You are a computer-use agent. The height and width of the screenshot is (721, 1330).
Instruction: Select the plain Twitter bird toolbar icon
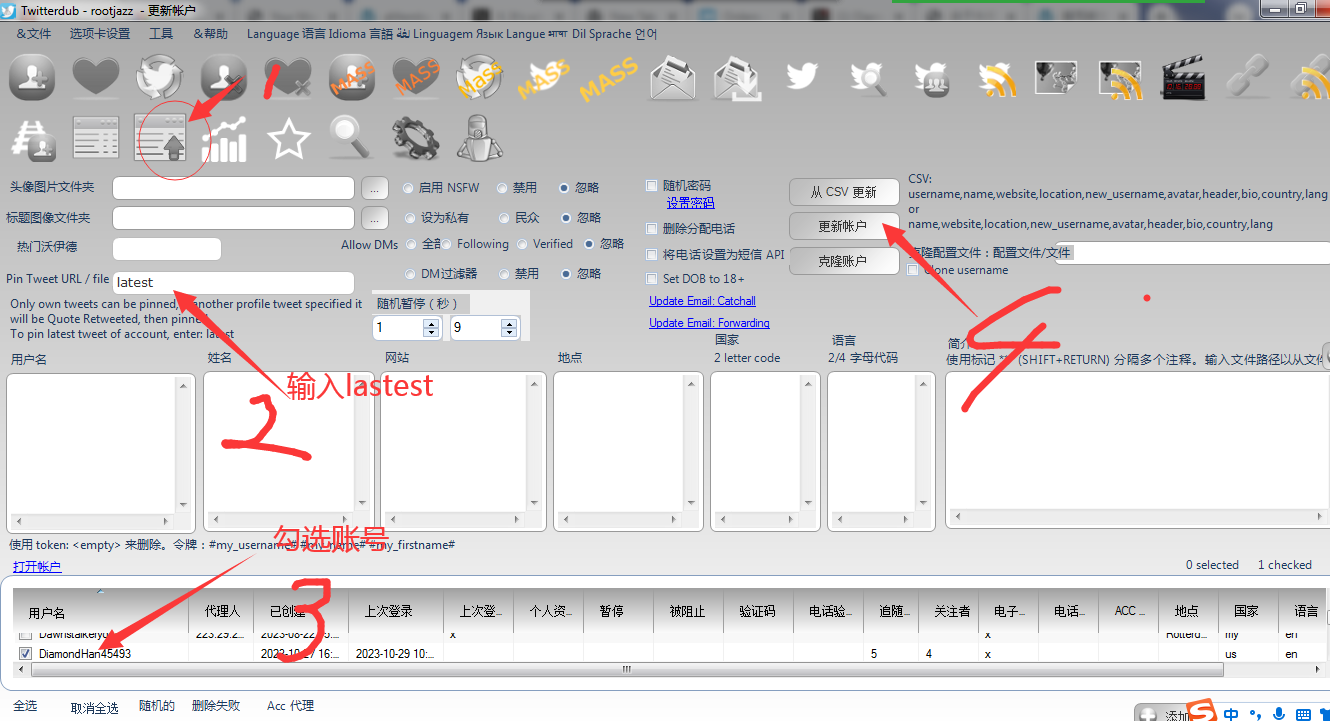[x=802, y=77]
